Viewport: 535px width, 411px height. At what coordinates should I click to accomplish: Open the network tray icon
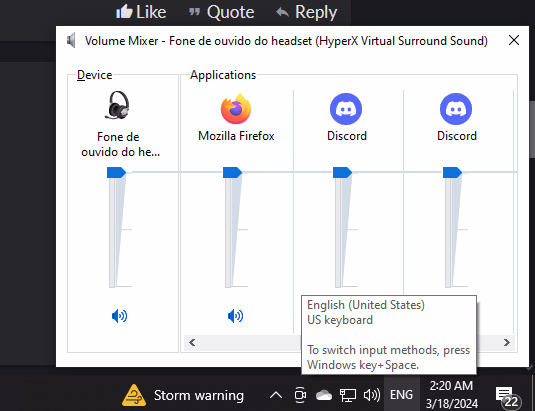[348, 395]
